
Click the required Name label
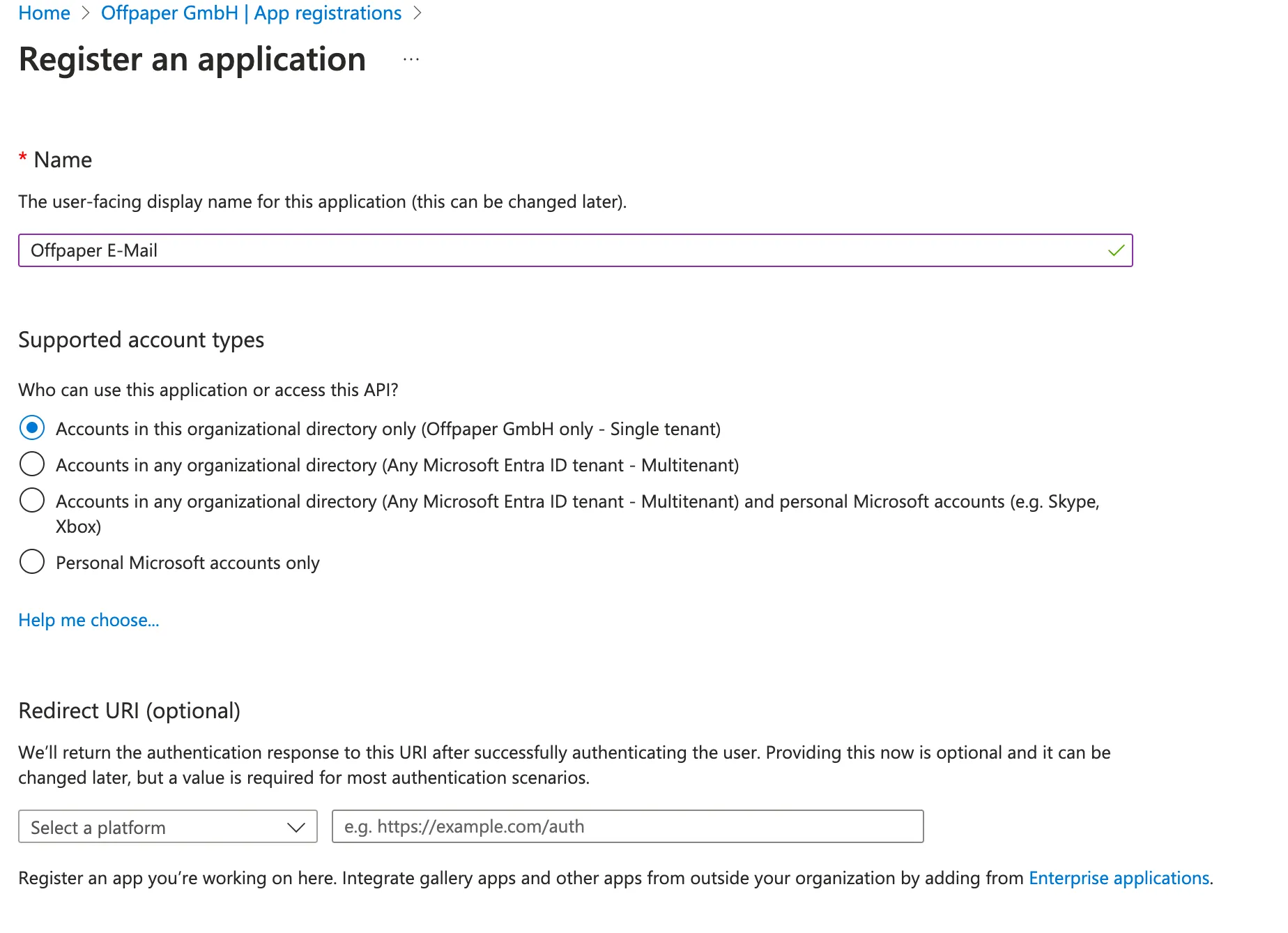point(63,160)
